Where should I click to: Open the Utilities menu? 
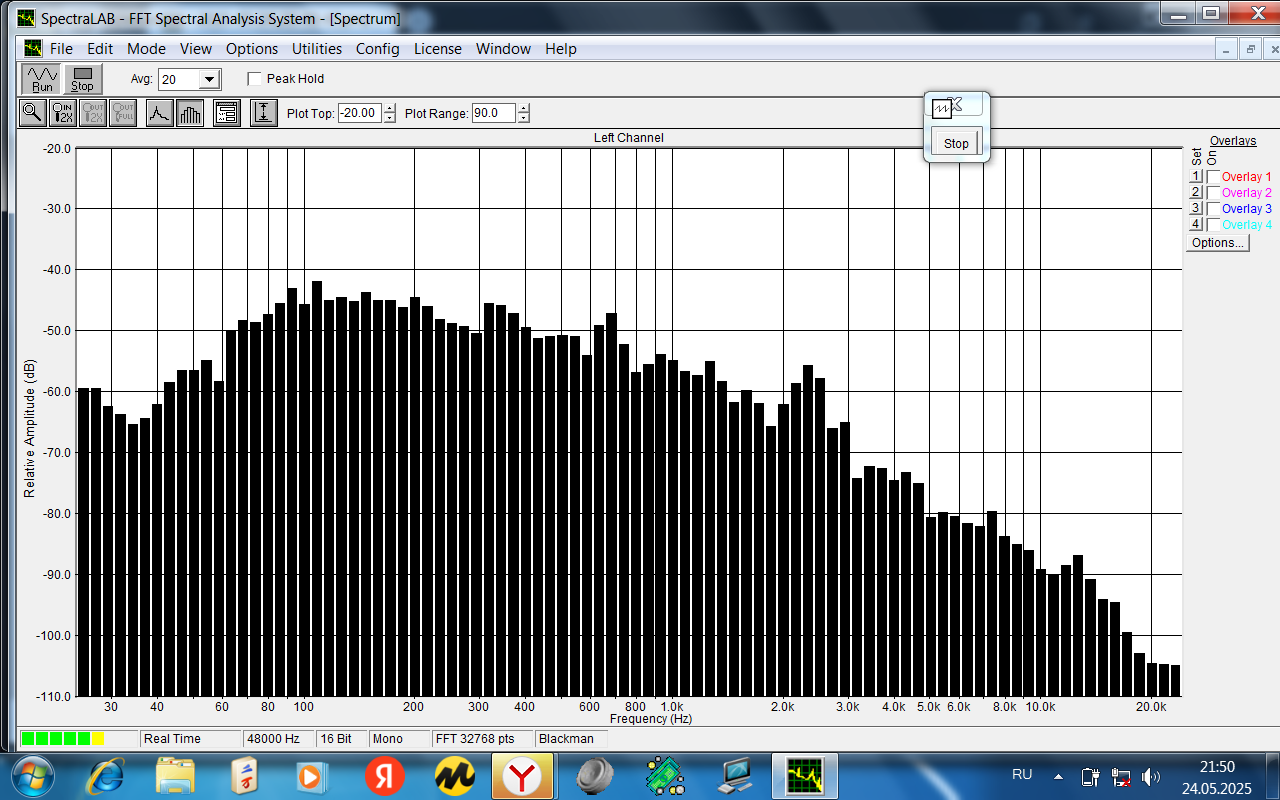(317, 48)
